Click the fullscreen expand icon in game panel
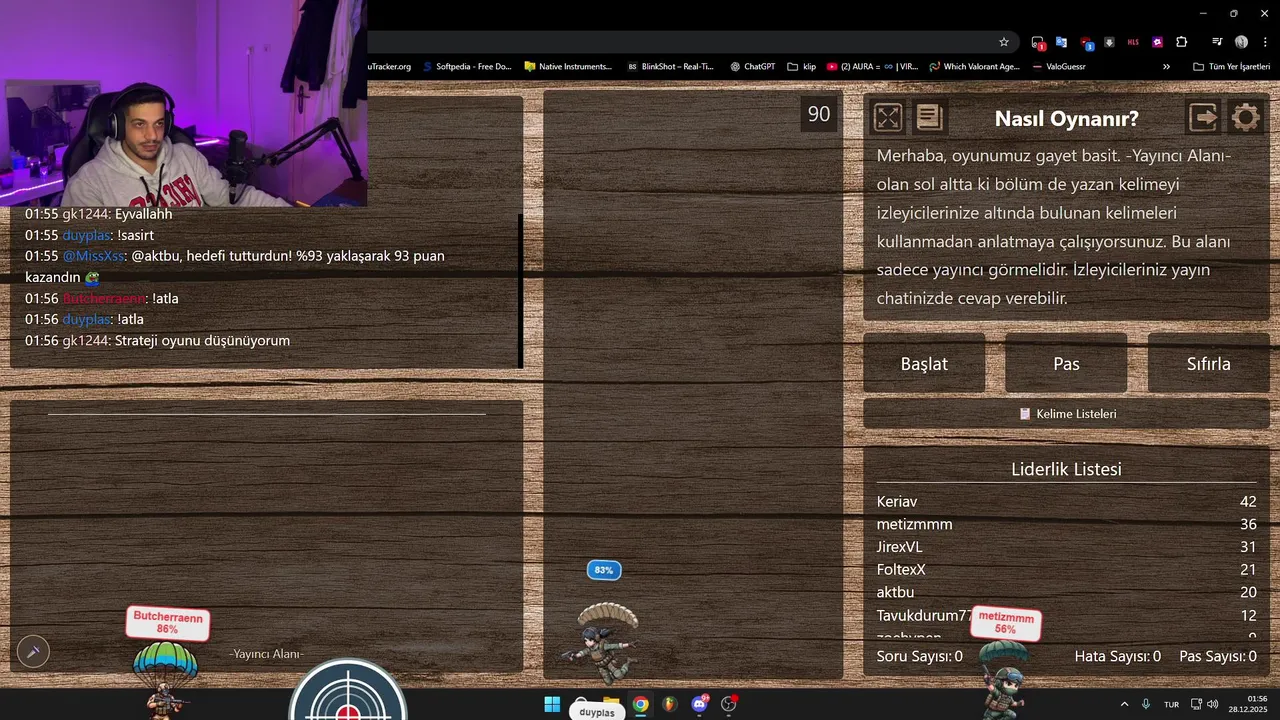1280x720 pixels. coord(888,118)
